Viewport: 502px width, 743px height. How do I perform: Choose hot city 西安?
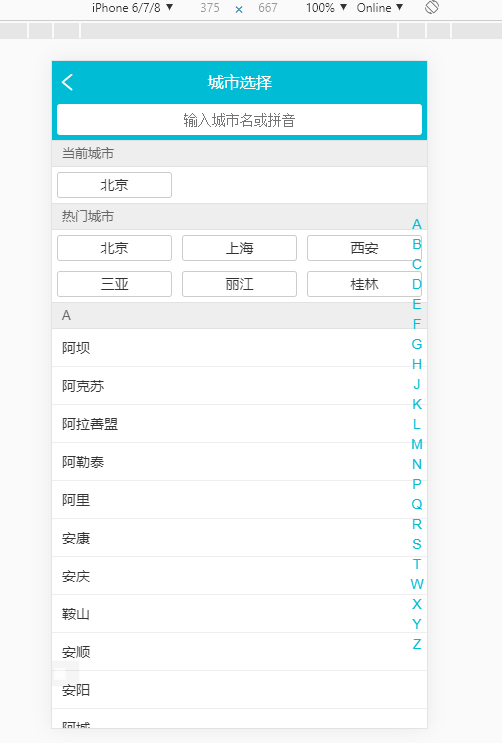click(x=365, y=248)
